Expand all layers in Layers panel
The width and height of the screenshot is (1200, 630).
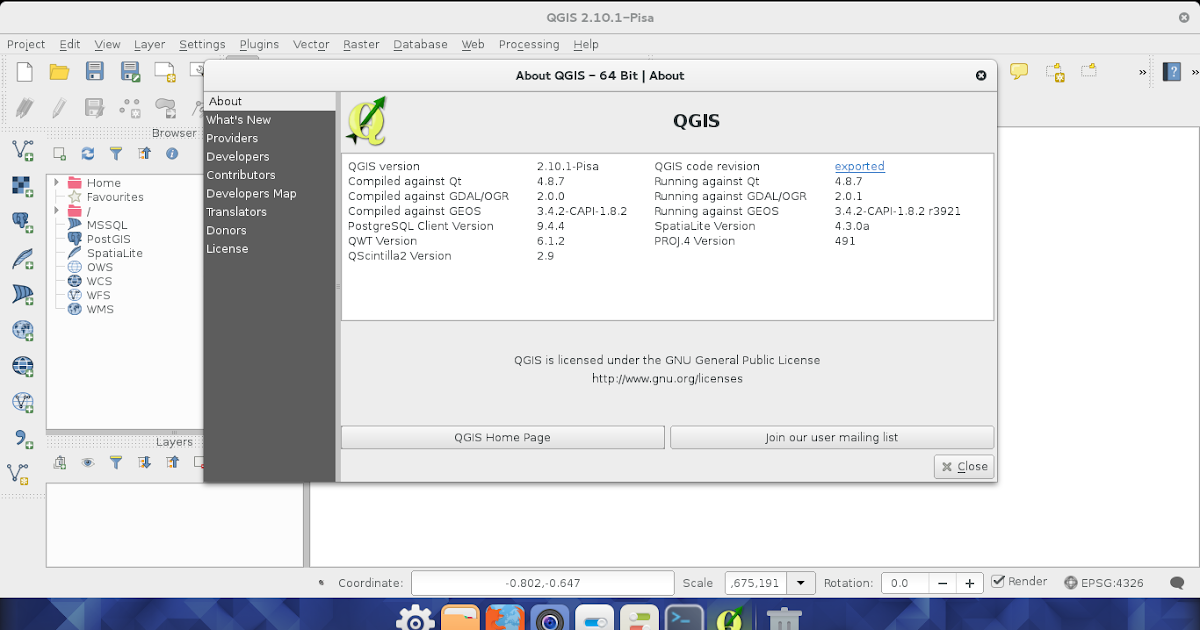pyautogui.click(x=144, y=462)
